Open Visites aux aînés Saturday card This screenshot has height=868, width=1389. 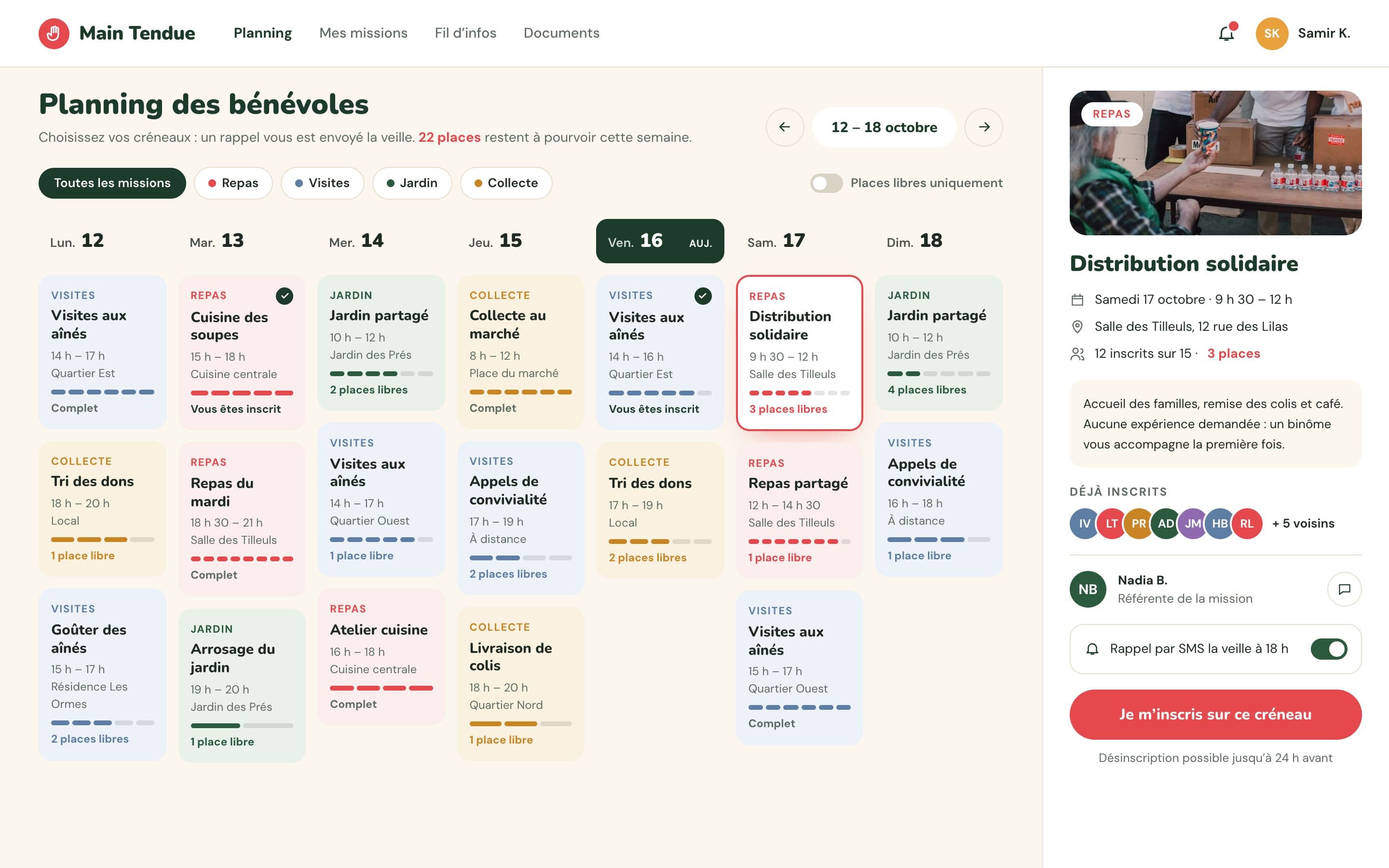(x=799, y=668)
